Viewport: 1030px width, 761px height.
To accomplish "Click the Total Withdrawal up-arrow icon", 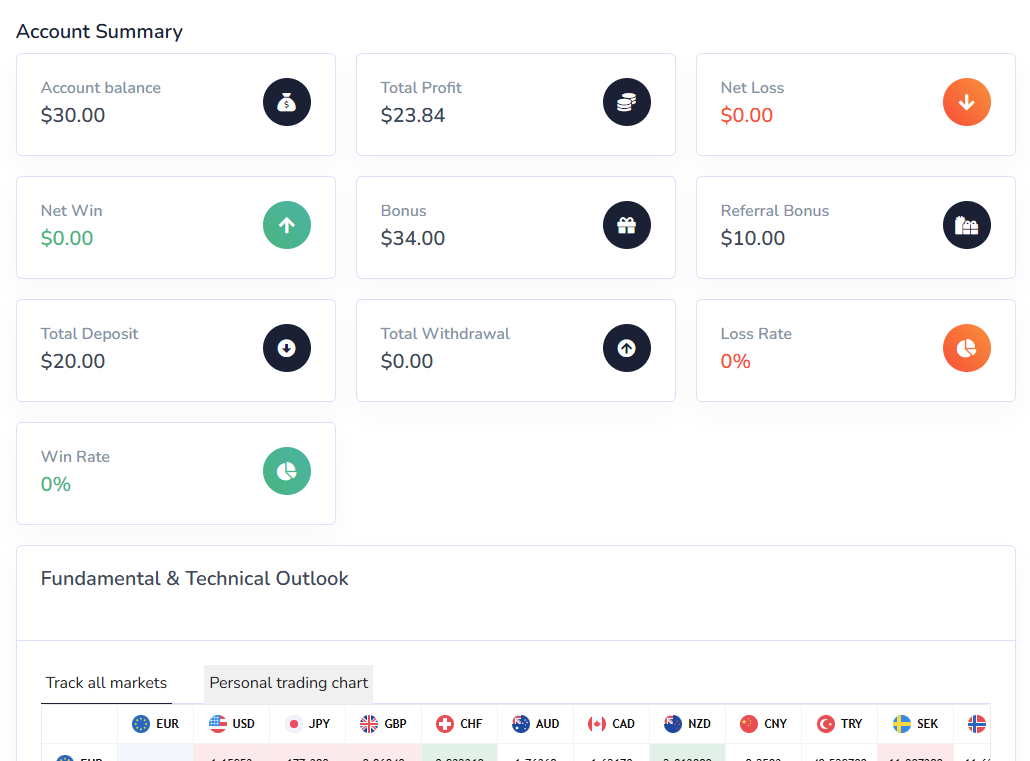I will [627, 348].
